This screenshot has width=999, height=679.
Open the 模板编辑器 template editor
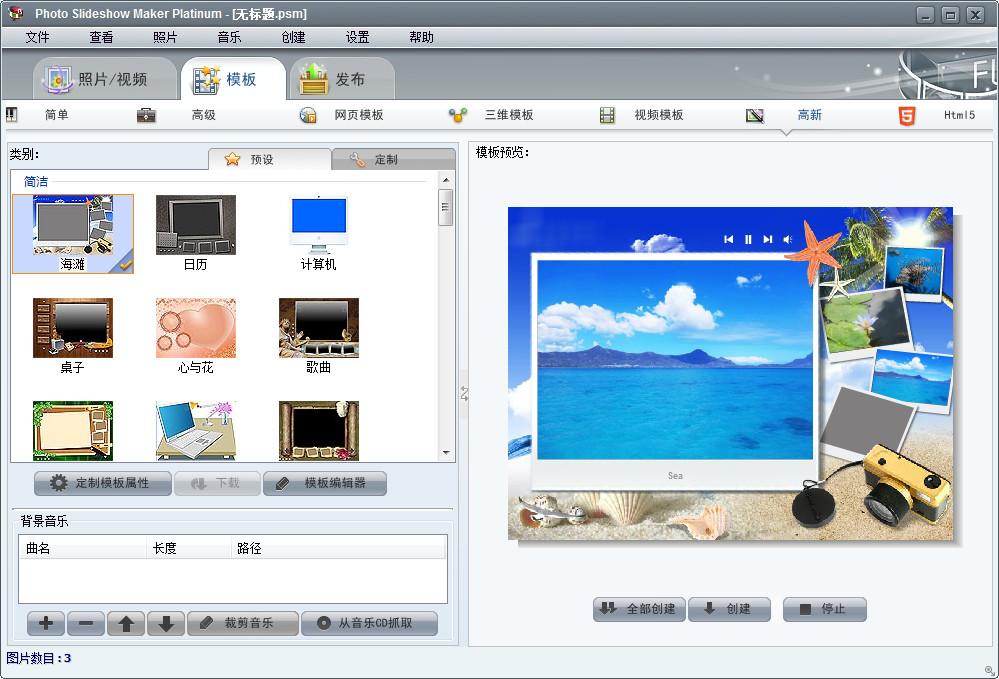327,483
